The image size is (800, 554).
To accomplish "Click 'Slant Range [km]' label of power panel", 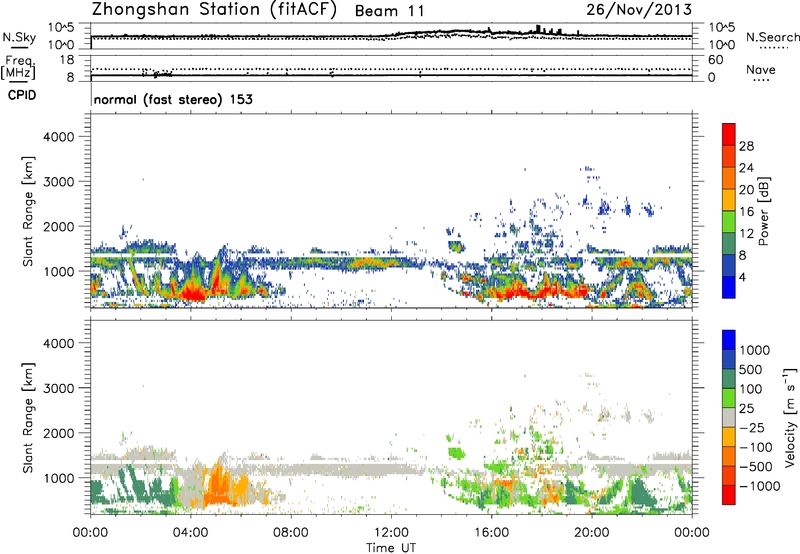I will pos(28,211).
